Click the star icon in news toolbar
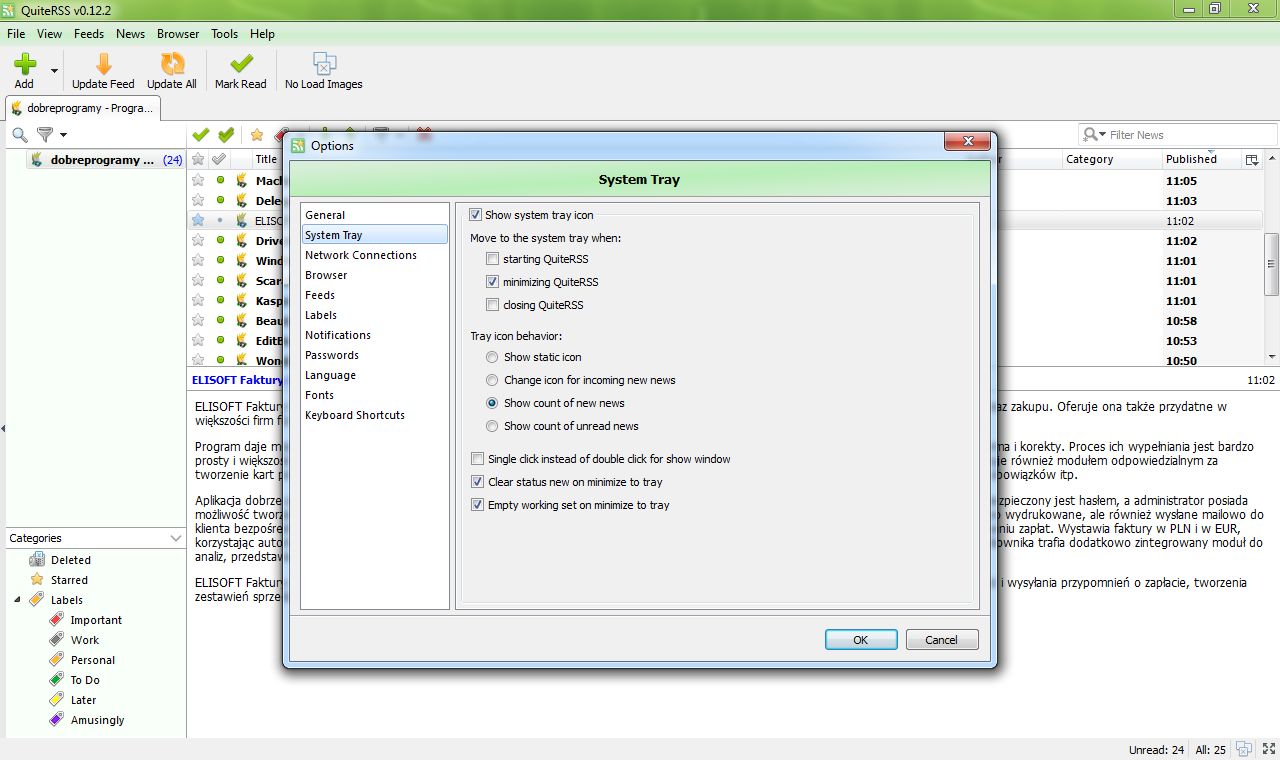This screenshot has height=760, width=1280. (x=257, y=135)
